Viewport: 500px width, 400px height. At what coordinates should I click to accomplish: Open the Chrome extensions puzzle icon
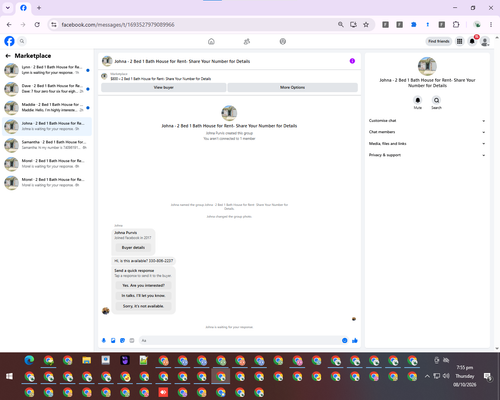coord(456,24)
